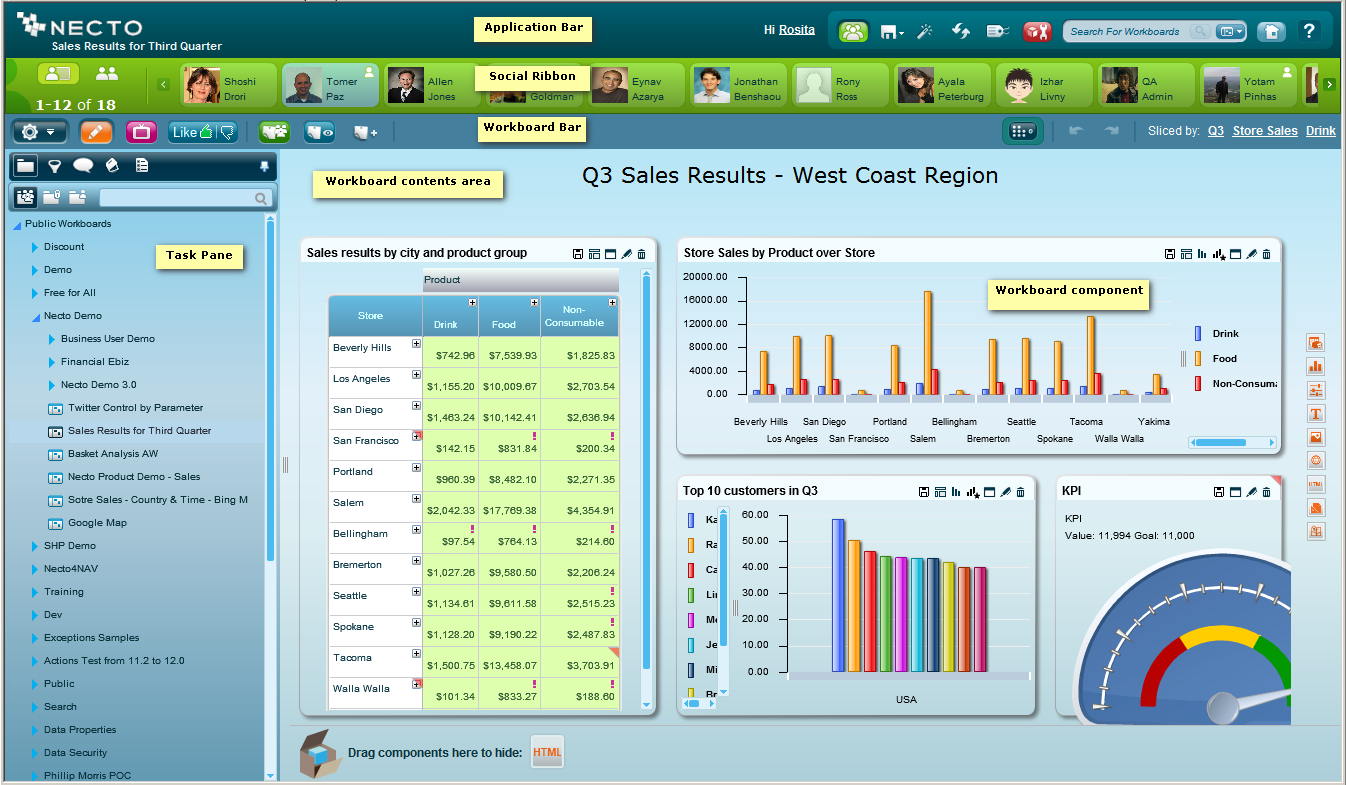The height and width of the screenshot is (785, 1346).
Task: Toggle the Drink series in the Store Sales legend
Action: [x=1218, y=334]
